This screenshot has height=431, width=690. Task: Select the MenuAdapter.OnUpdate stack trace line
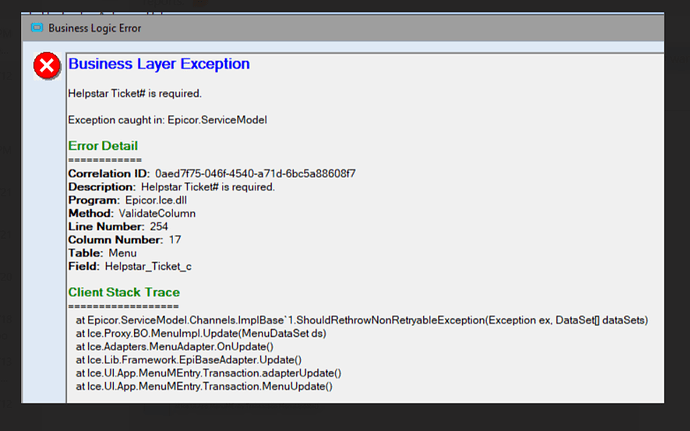pos(175,346)
